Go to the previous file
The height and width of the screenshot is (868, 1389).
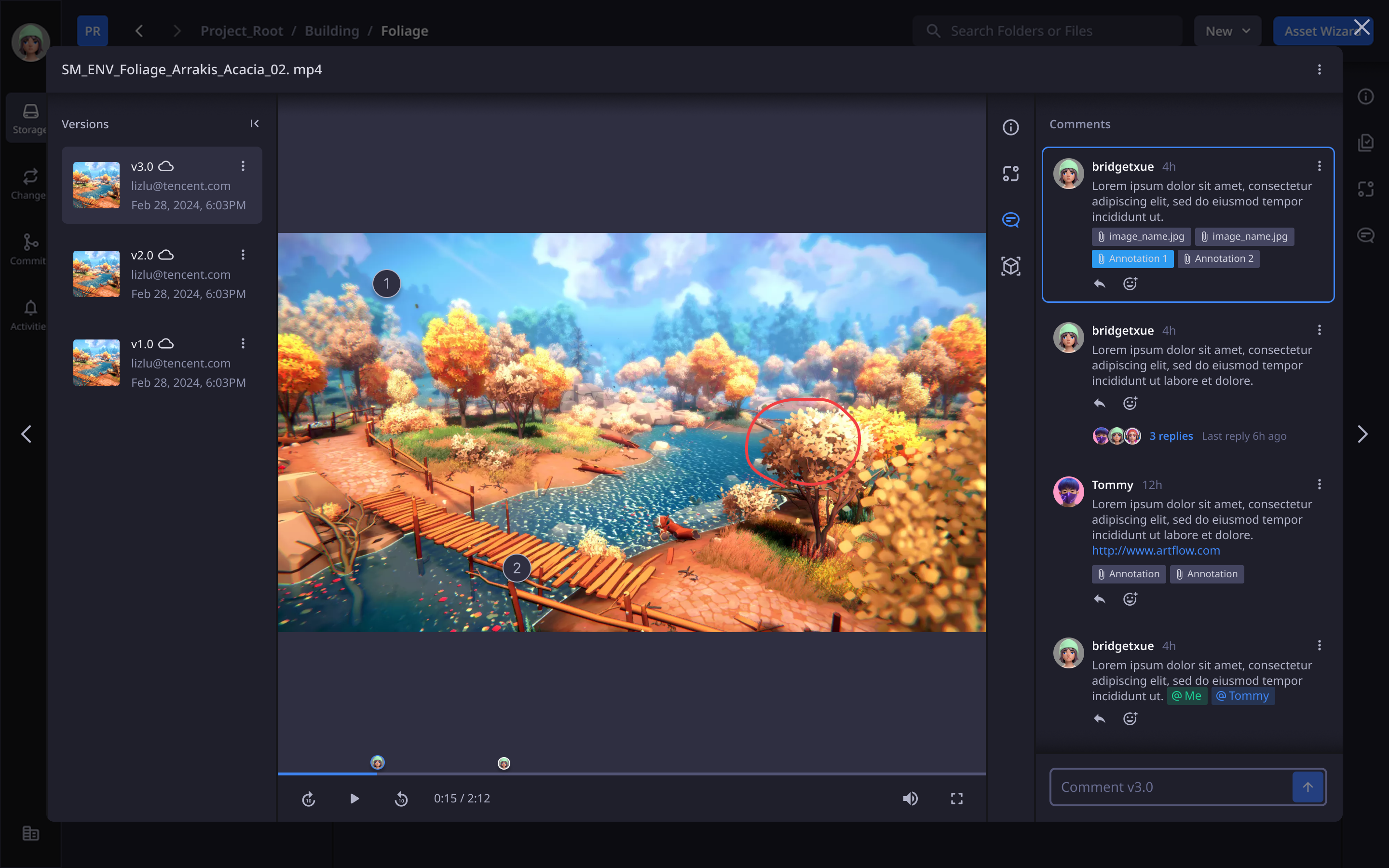pyautogui.click(x=27, y=434)
